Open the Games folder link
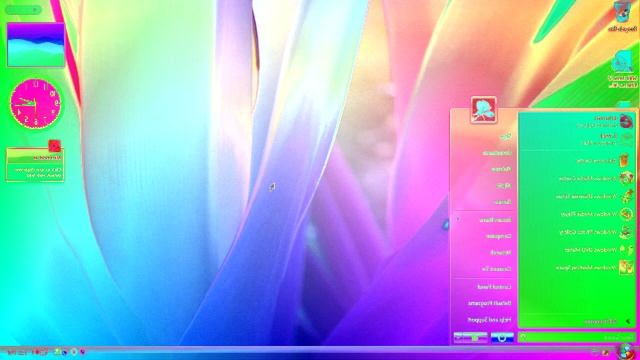Viewport: 640px width, 360px height. point(502,202)
